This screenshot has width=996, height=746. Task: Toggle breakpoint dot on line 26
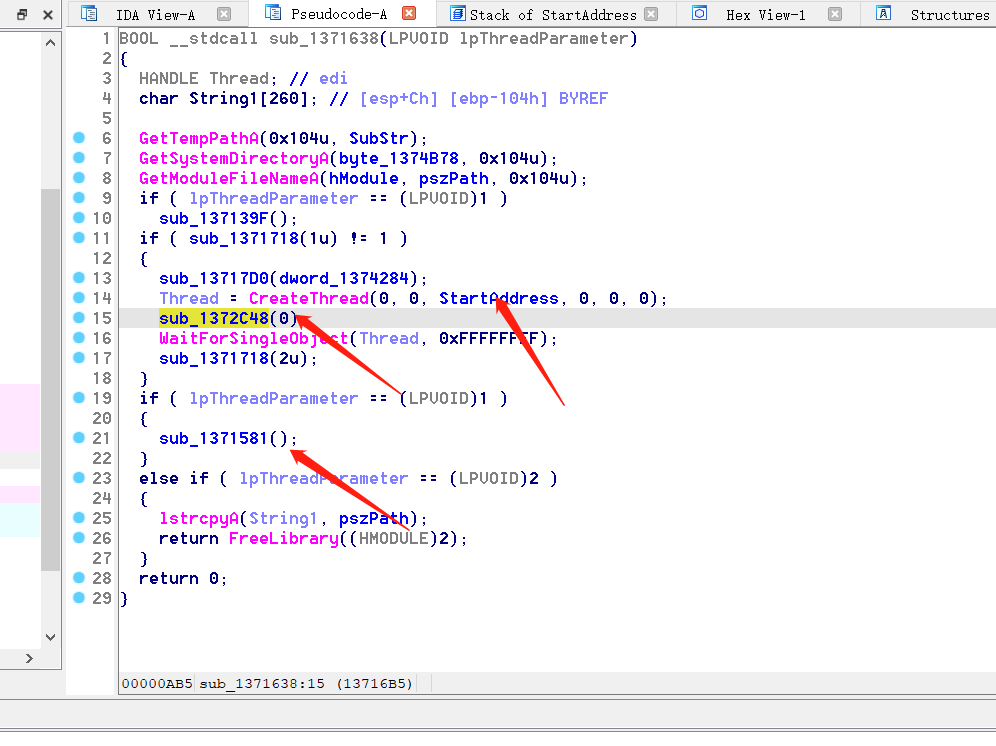79,538
